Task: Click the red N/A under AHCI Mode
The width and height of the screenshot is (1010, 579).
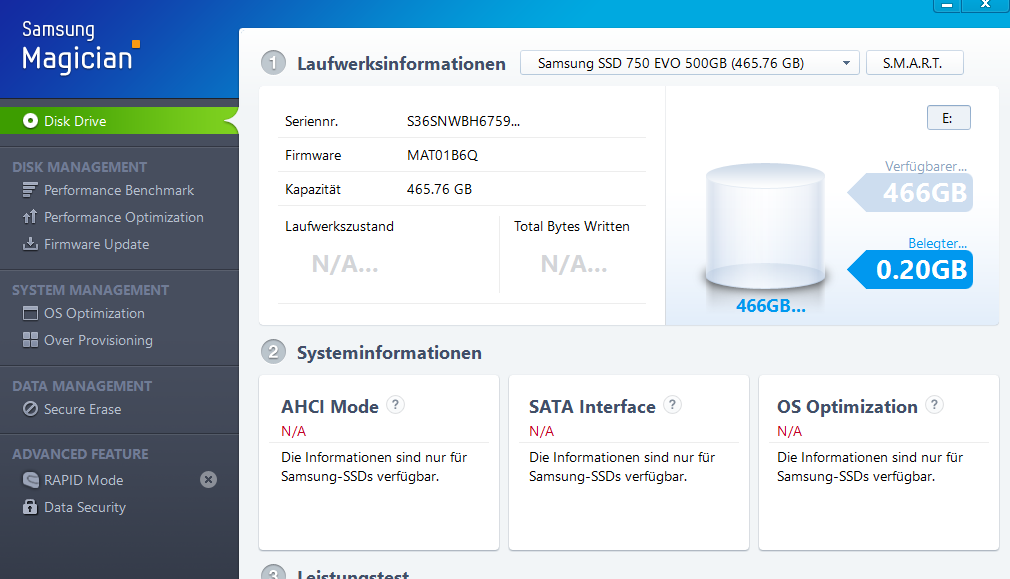Action: pos(293,432)
